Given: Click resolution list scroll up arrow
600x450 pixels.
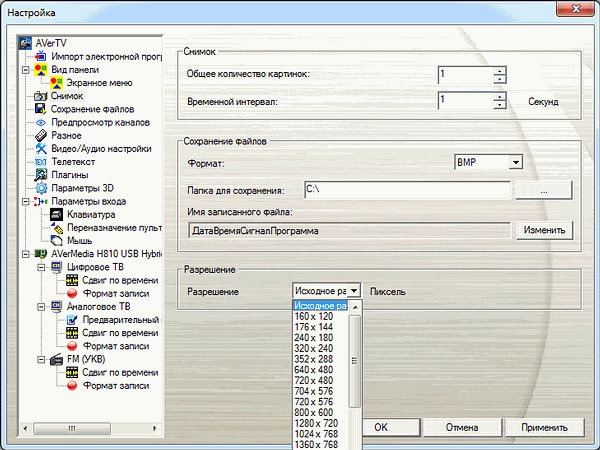Looking at the screenshot, I should pyautogui.click(x=355, y=307).
